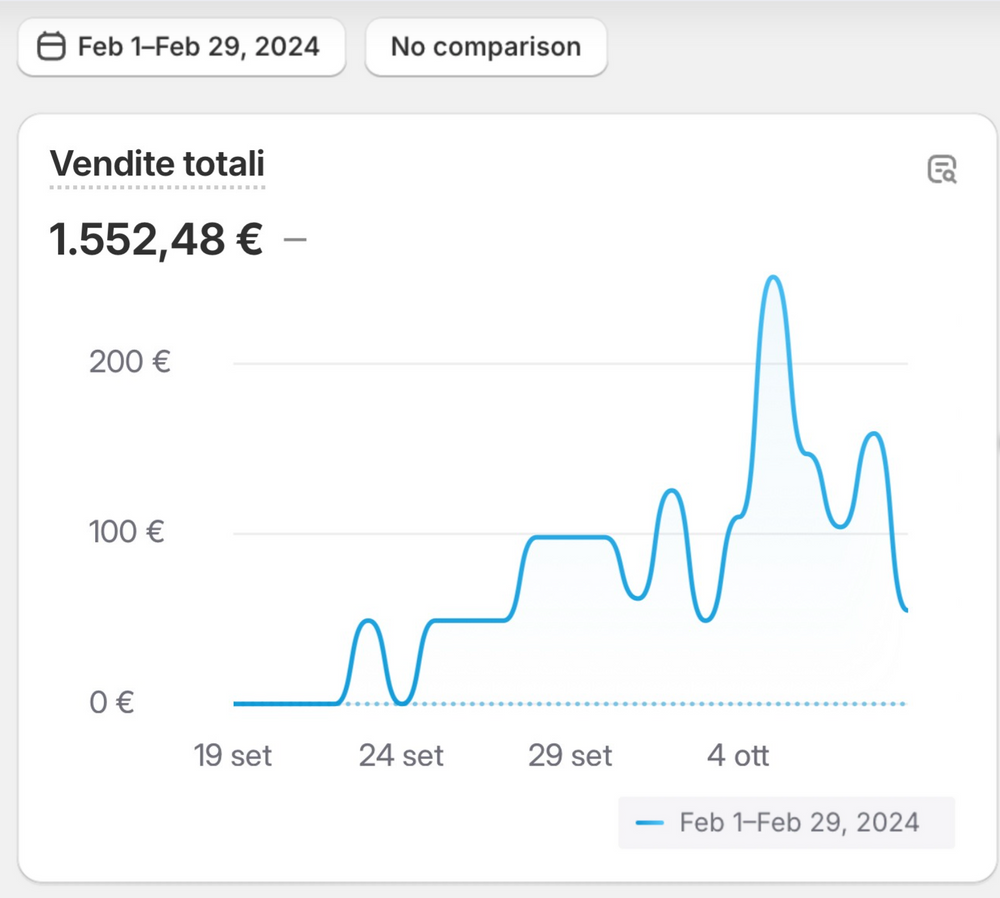Click the 200 € axis label
The height and width of the screenshot is (898, 1000).
click(130, 362)
